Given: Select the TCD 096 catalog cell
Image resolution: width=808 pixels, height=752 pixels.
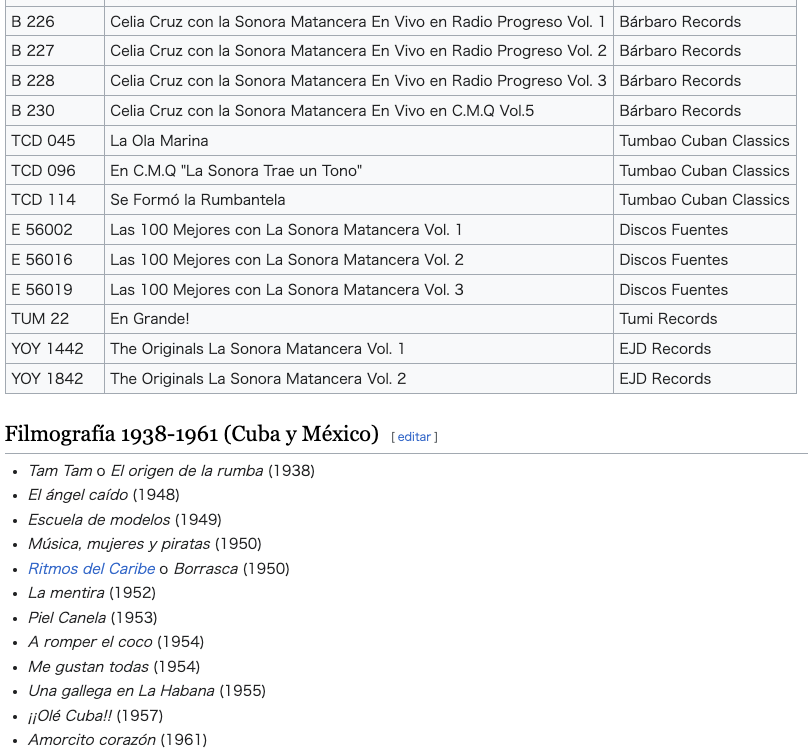Looking at the screenshot, I should 55,170.
